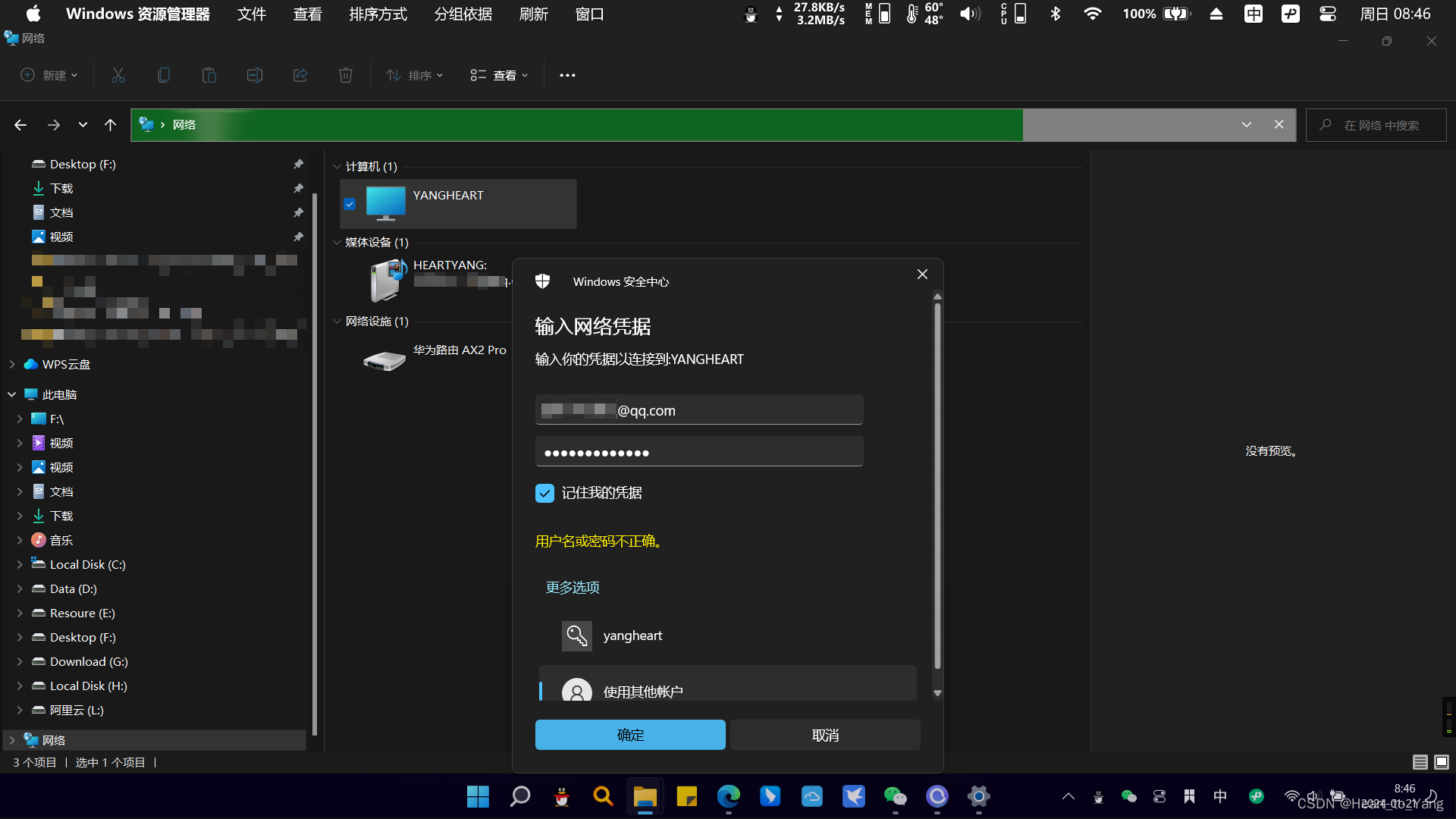
Task: Open the 文件 menu
Action: coord(252,14)
